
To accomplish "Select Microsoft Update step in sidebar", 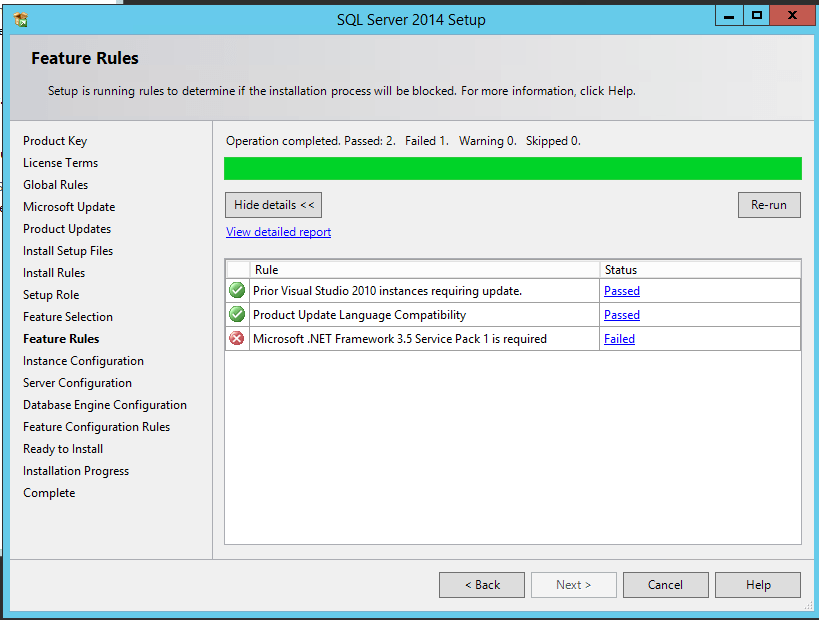I will [69, 207].
